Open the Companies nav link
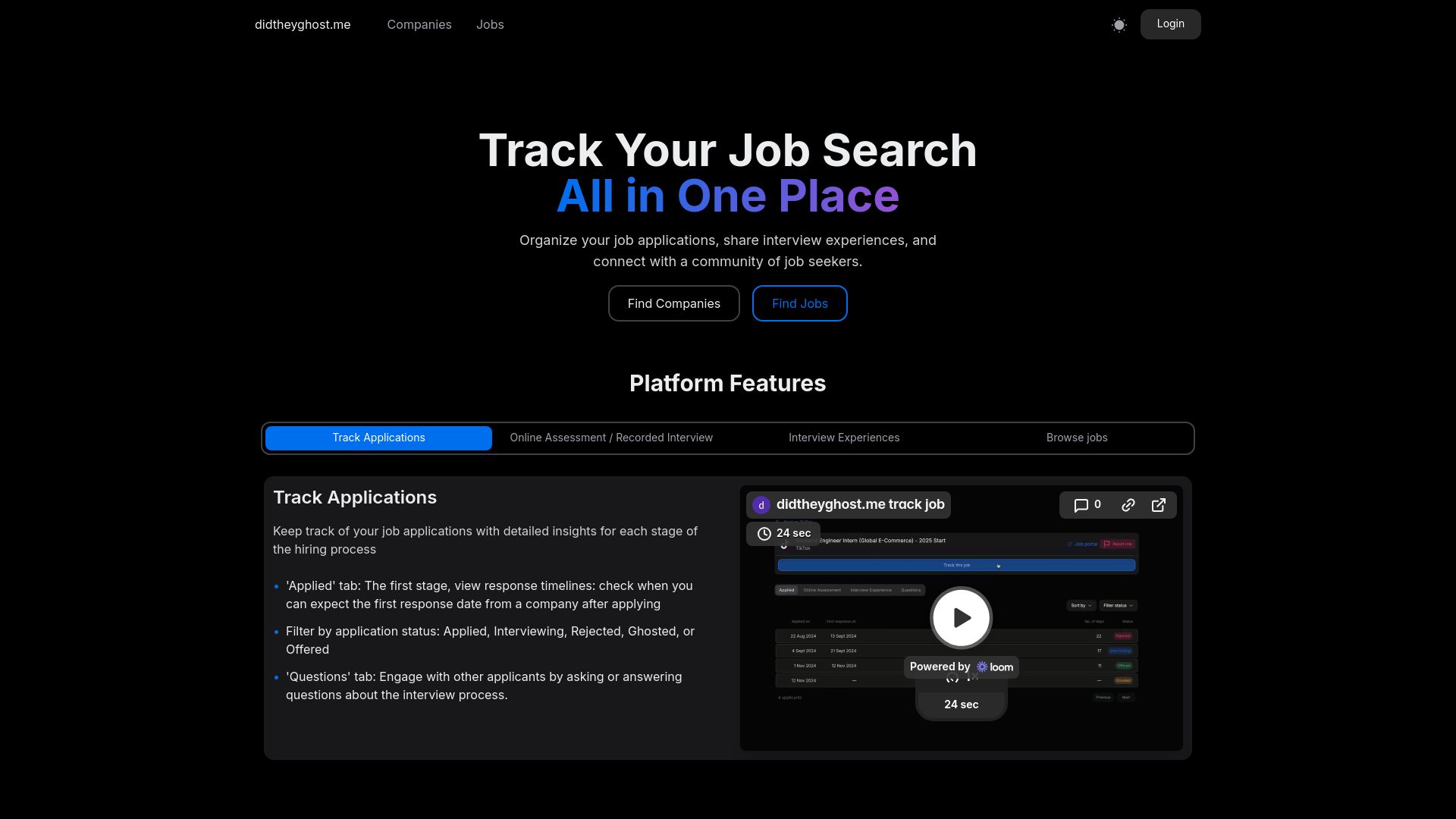Viewport: 1456px width, 819px height. 419,24
